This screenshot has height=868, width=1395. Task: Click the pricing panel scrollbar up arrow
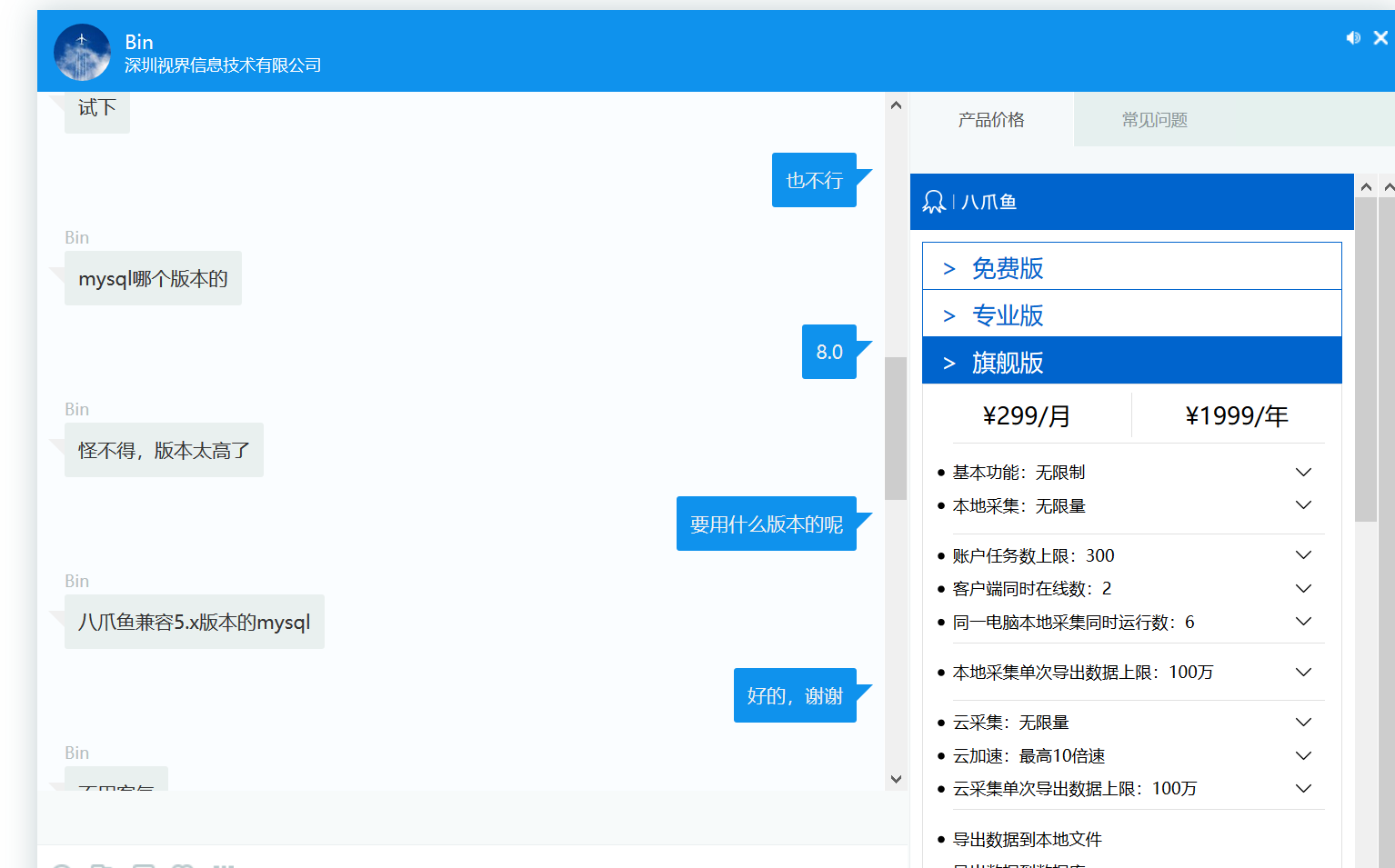pos(1366,186)
